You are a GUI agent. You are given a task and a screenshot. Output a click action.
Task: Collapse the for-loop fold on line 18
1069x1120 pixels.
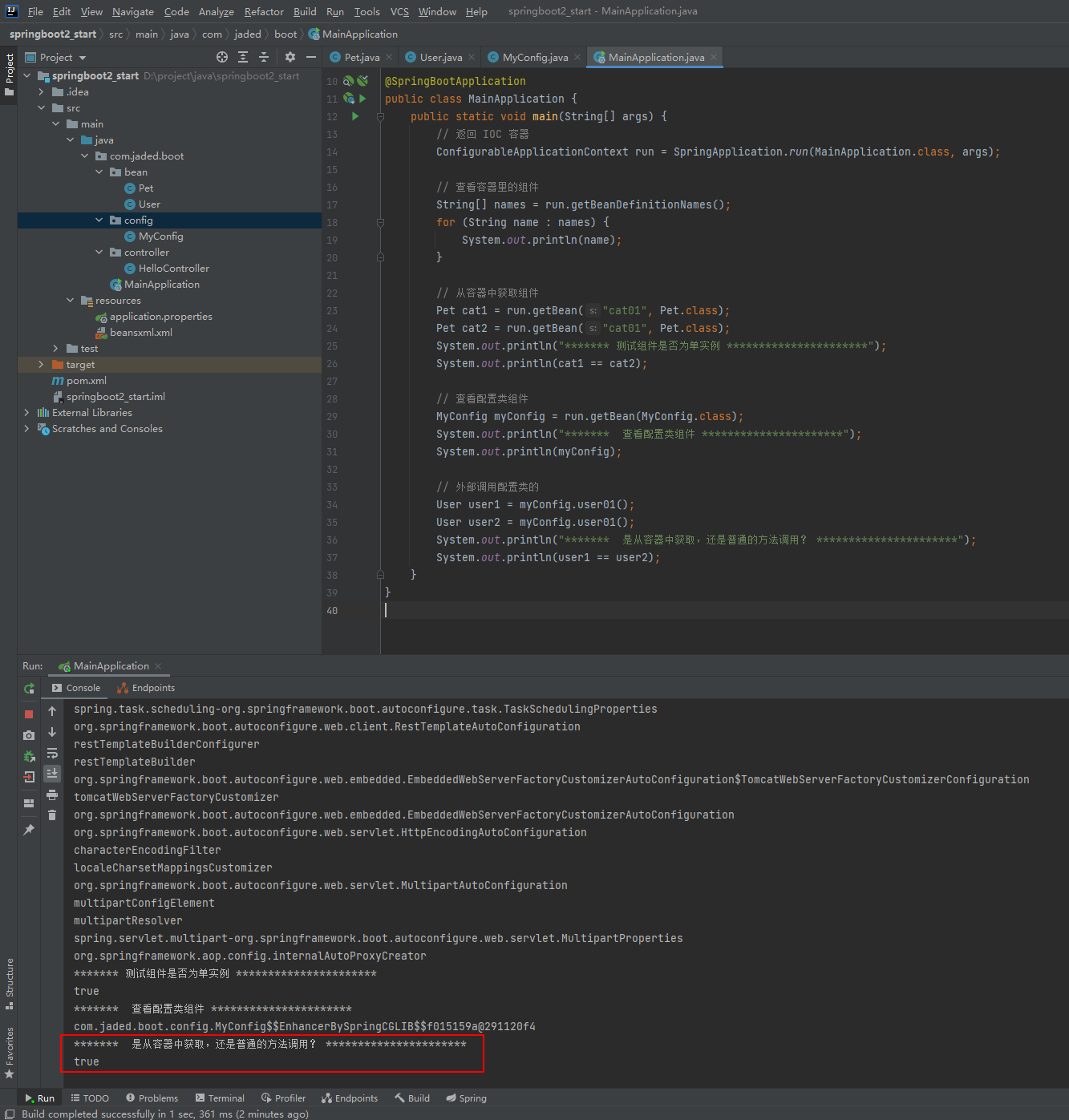pyautogui.click(x=380, y=222)
